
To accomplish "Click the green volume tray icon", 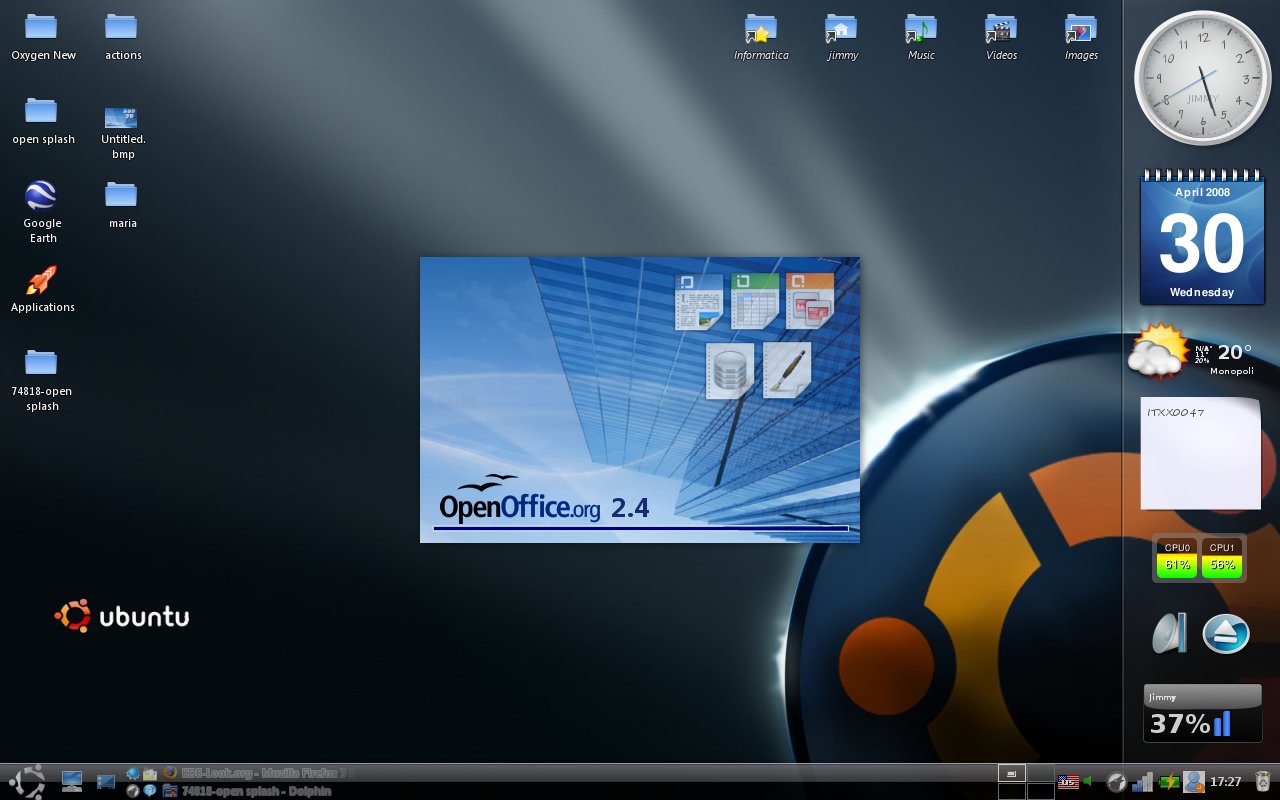I will 1087,781.
